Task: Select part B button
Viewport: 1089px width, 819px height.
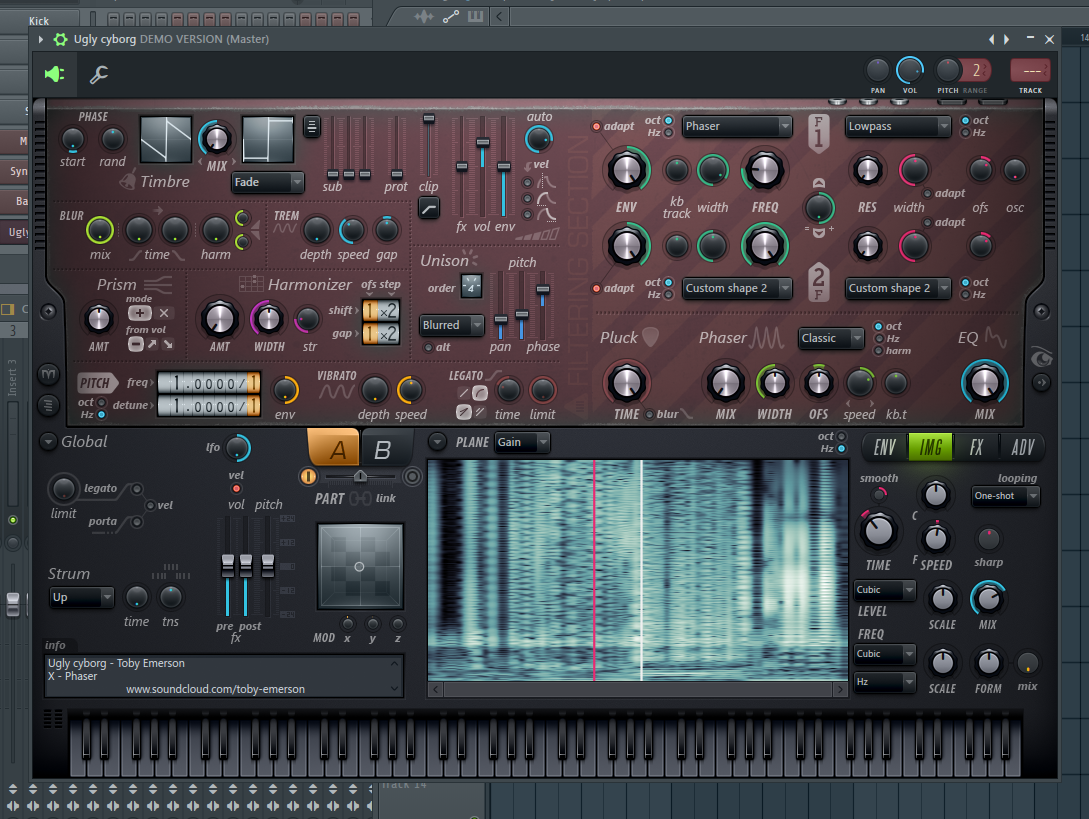Action: pyautogui.click(x=382, y=449)
